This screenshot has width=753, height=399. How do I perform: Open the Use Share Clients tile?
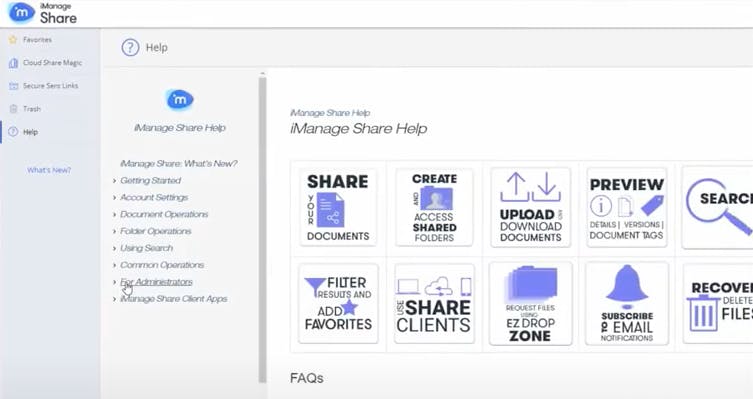pyautogui.click(x=434, y=303)
